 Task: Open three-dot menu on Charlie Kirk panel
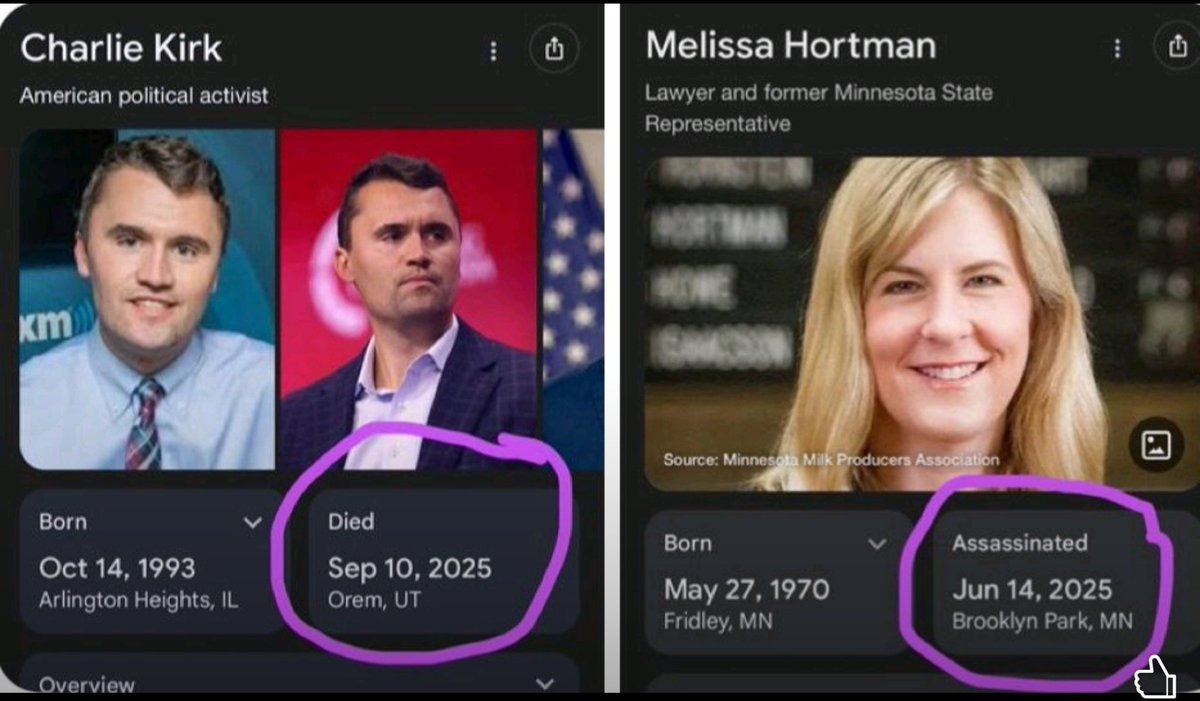(x=493, y=51)
